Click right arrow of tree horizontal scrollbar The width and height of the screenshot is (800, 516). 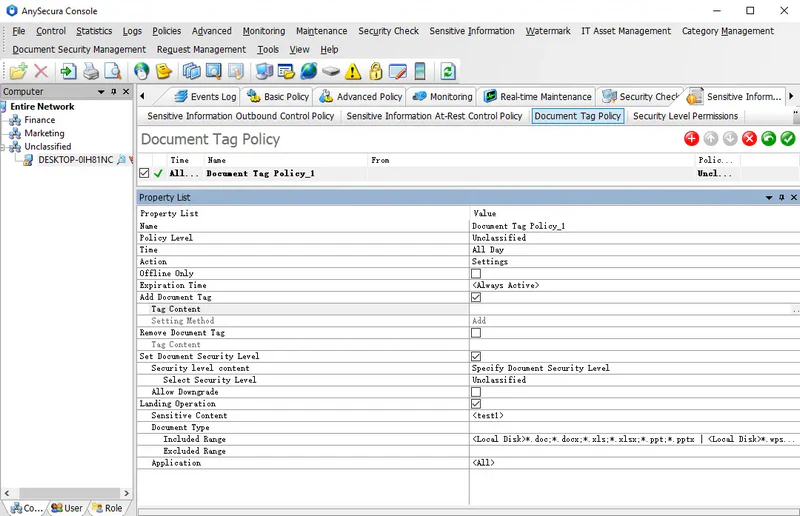point(127,493)
